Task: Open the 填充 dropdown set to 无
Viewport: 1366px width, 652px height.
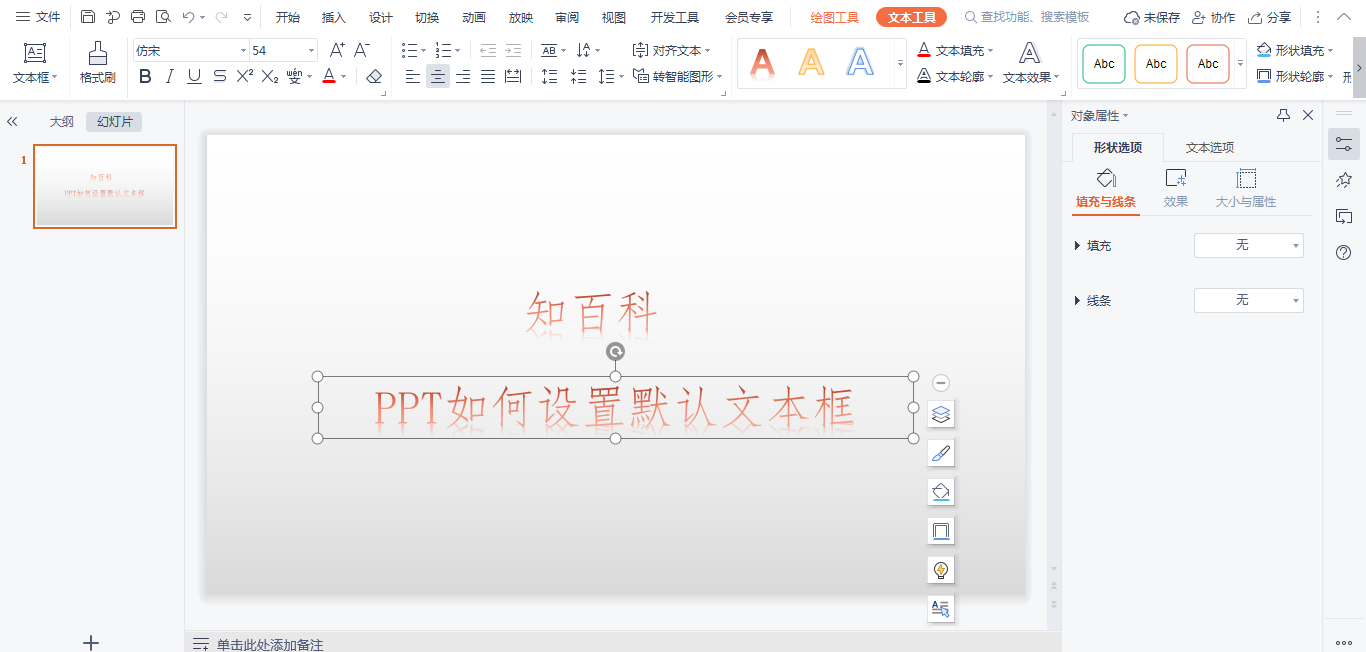Action: (x=1248, y=245)
